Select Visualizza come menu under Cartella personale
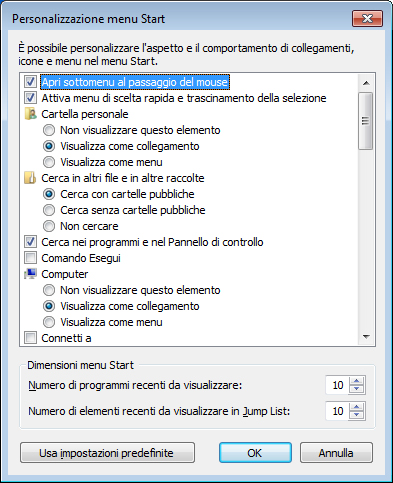Screen dimensions: 393x483 (x=49, y=162)
